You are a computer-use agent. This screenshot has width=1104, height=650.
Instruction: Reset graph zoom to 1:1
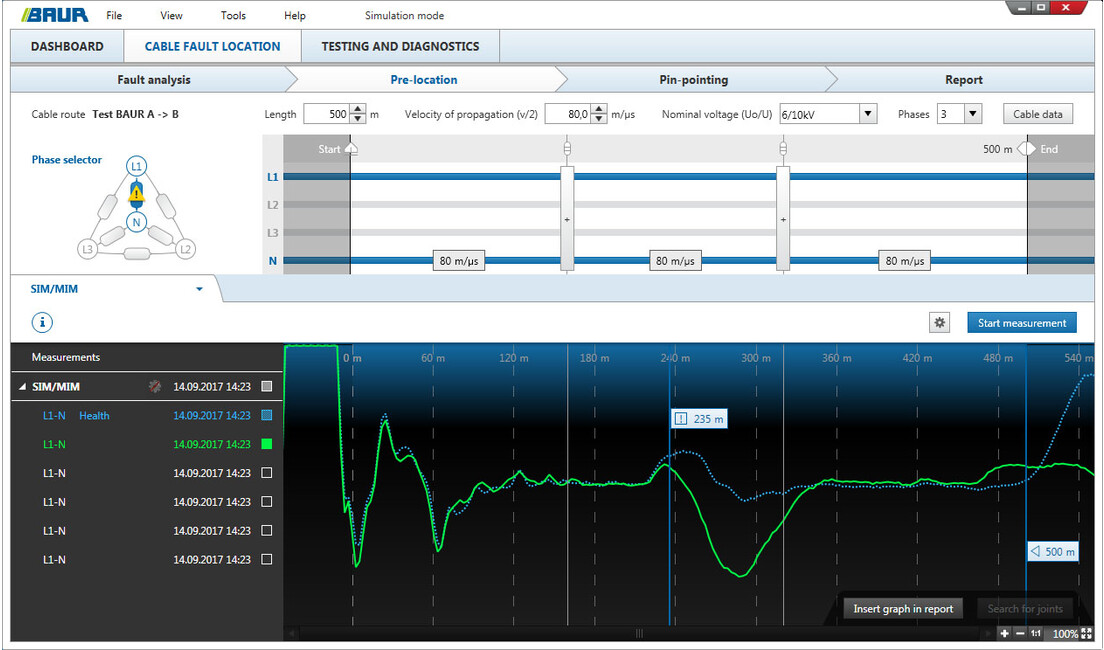1036,634
